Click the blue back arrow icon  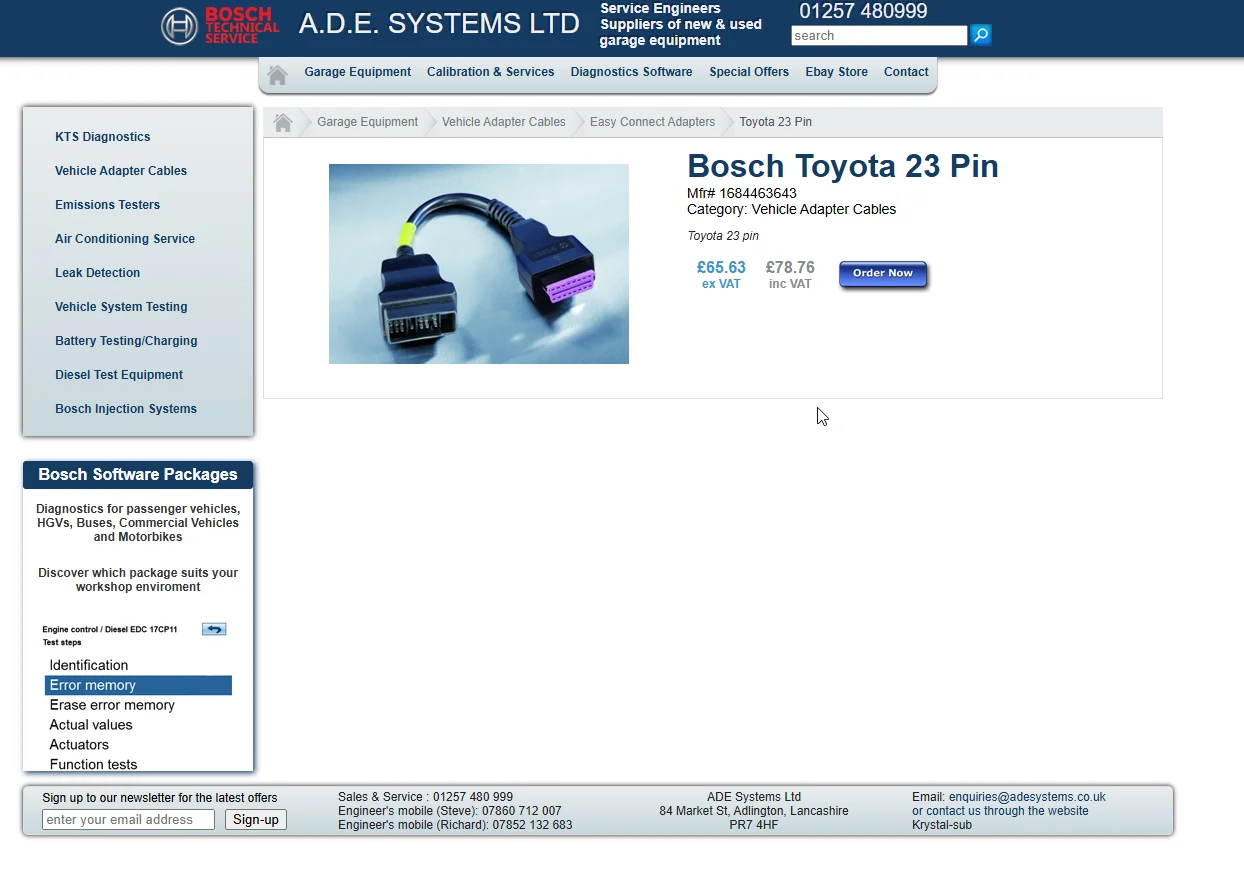coord(214,629)
